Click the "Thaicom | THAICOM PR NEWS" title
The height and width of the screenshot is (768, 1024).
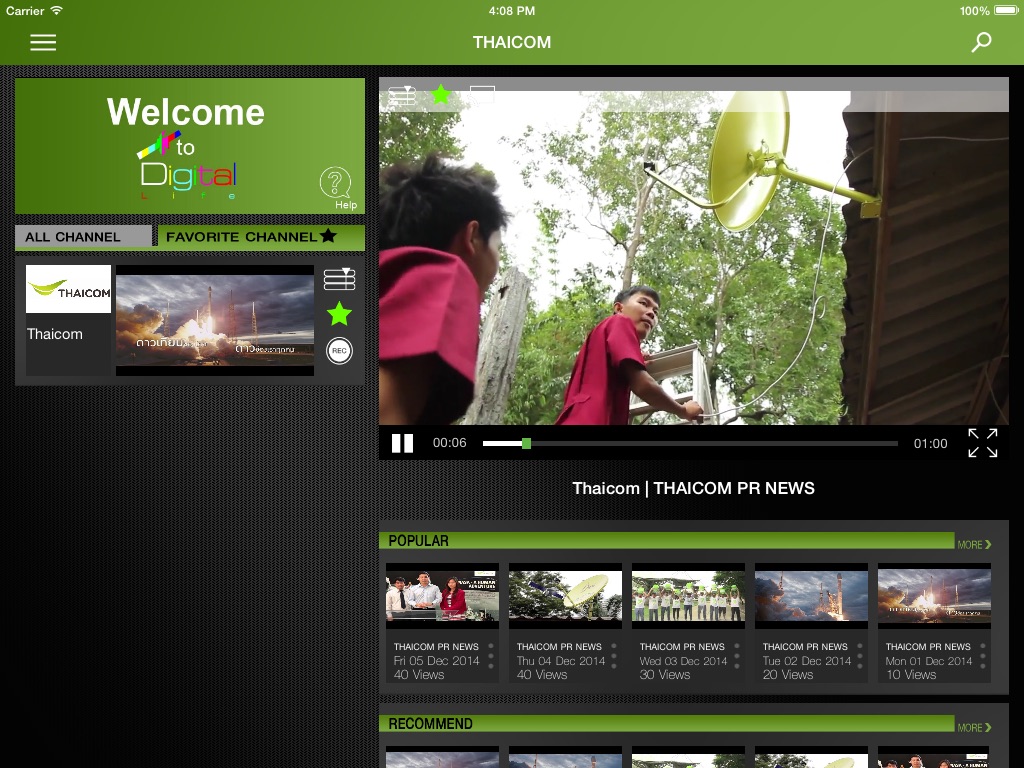tap(694, 488)
